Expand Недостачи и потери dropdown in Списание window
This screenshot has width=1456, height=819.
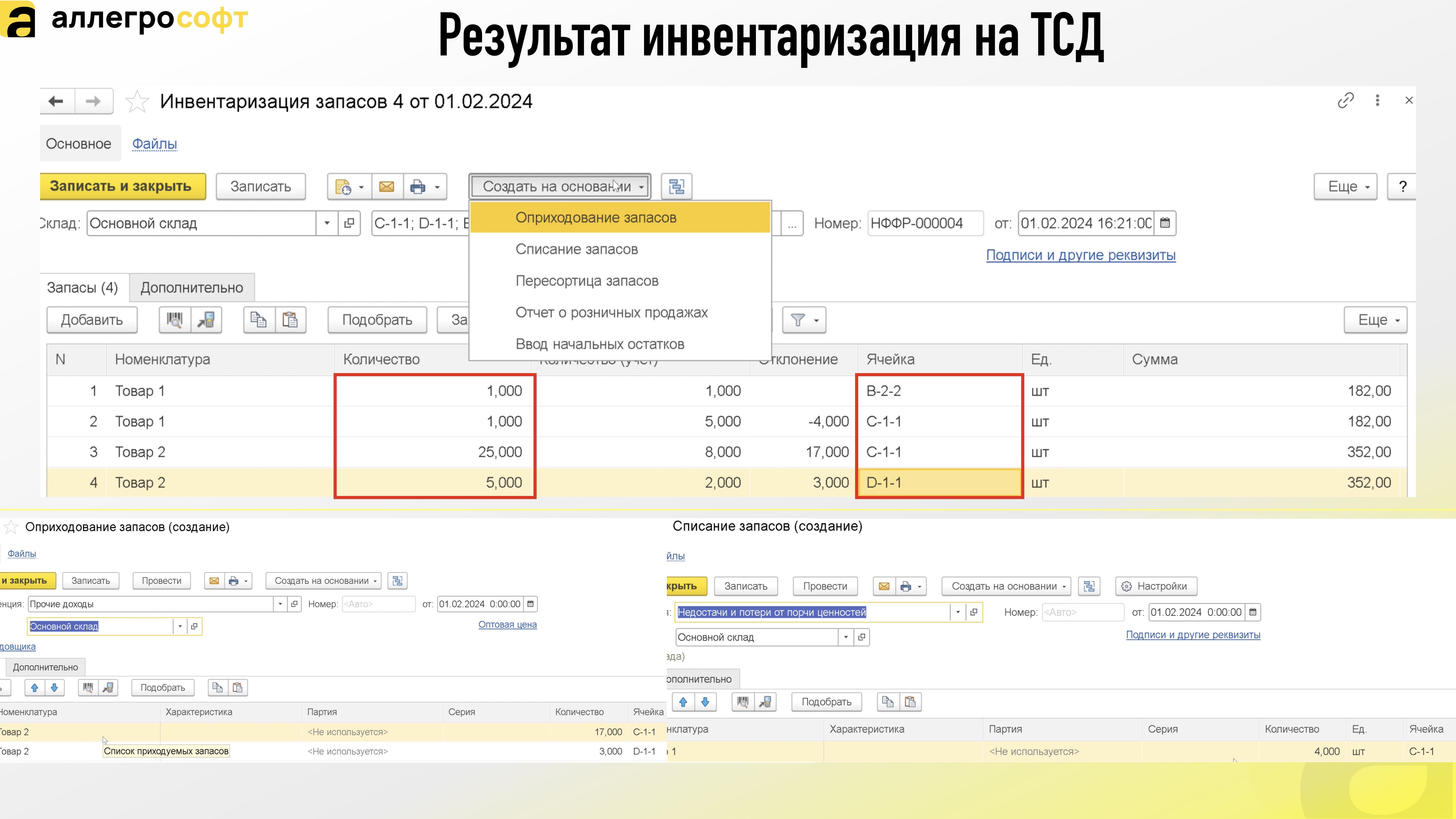(x=958, y=612)
